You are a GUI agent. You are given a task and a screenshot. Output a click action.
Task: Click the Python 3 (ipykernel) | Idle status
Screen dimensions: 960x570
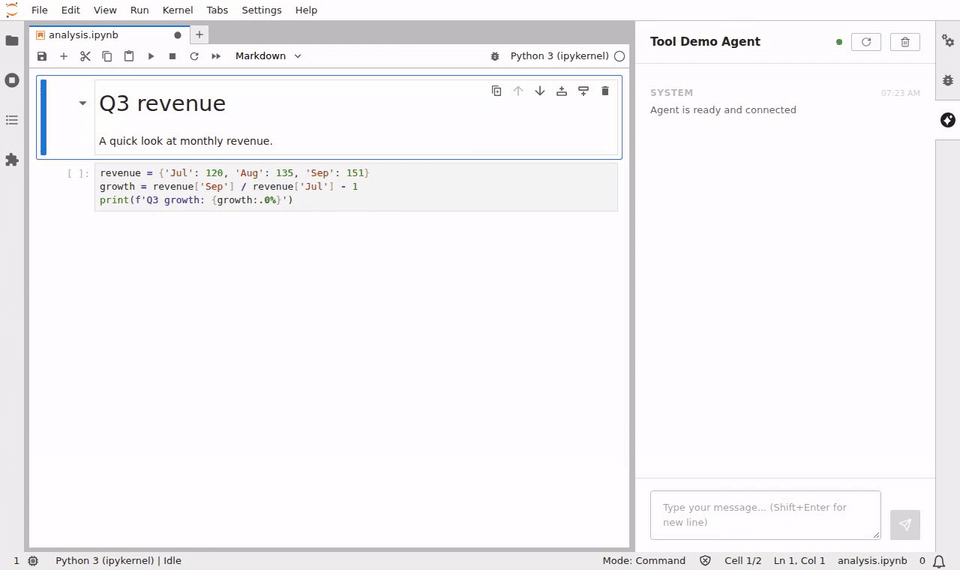[118, 561]
